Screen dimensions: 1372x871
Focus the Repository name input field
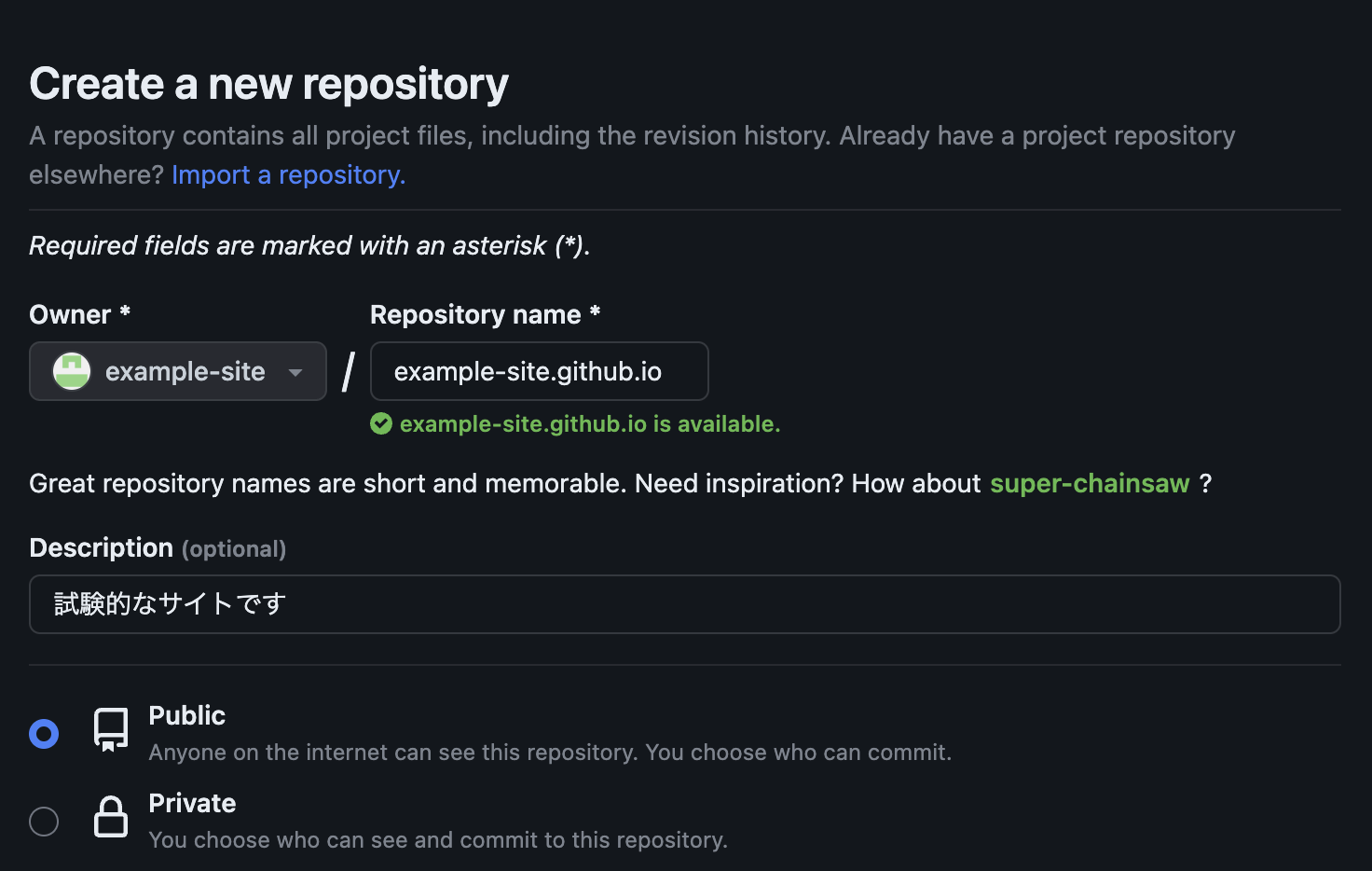[x=539, y=371]
